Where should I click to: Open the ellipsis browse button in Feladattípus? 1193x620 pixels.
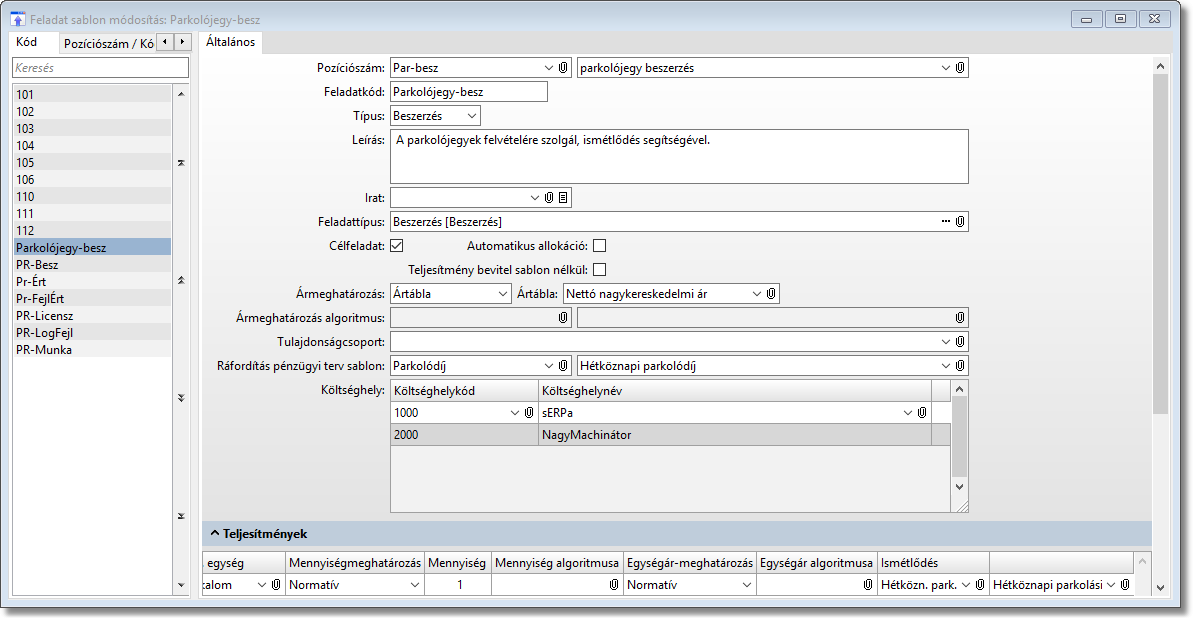(x=946, y=221)
